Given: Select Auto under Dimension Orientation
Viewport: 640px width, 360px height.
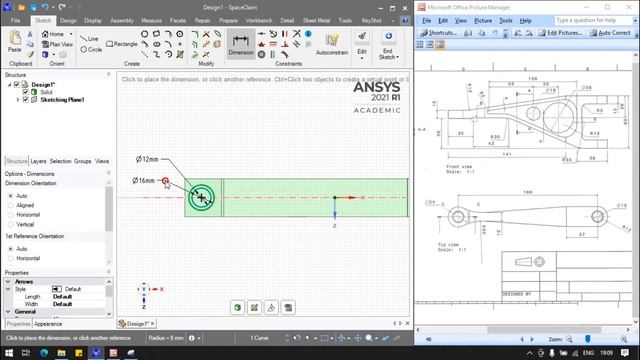Looking at the screenshot, I should (11, 196).
